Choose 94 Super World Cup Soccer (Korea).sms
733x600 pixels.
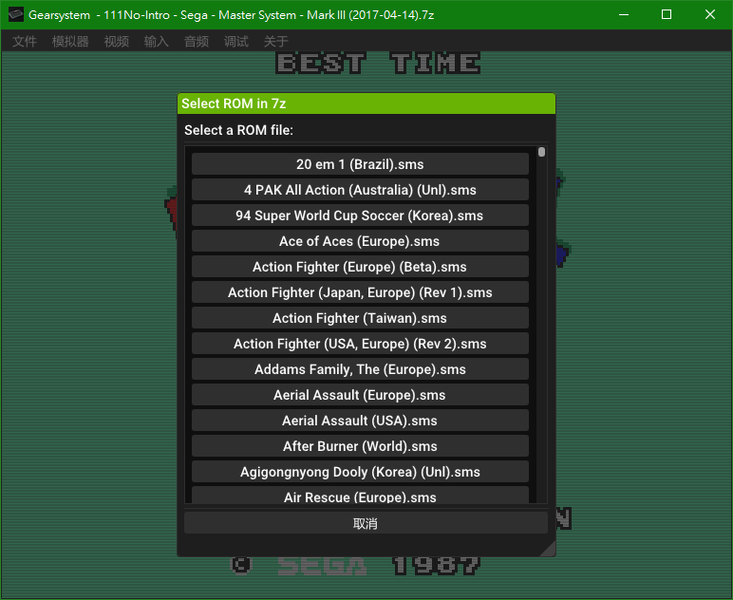click(360, 216)
